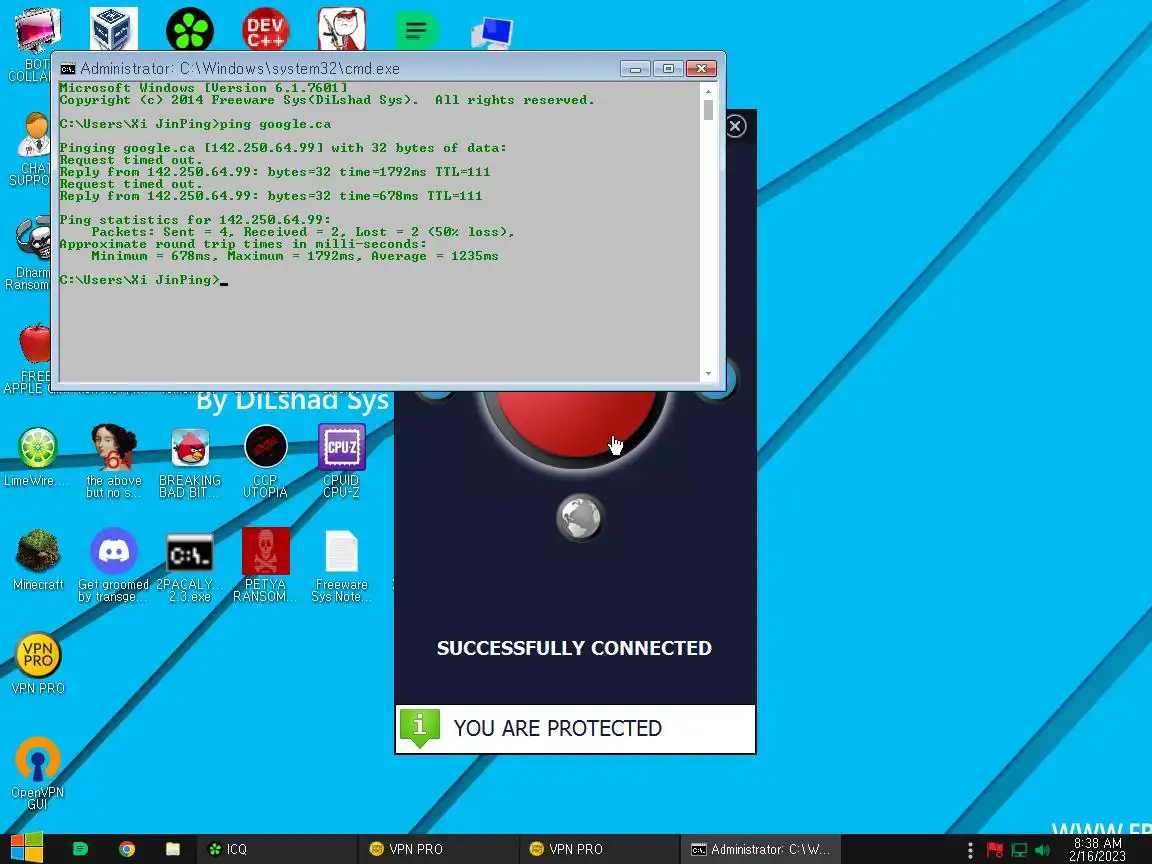Open the blue computer monitor desktop icon
1152x864 pixels.
(x=492, y=33)
